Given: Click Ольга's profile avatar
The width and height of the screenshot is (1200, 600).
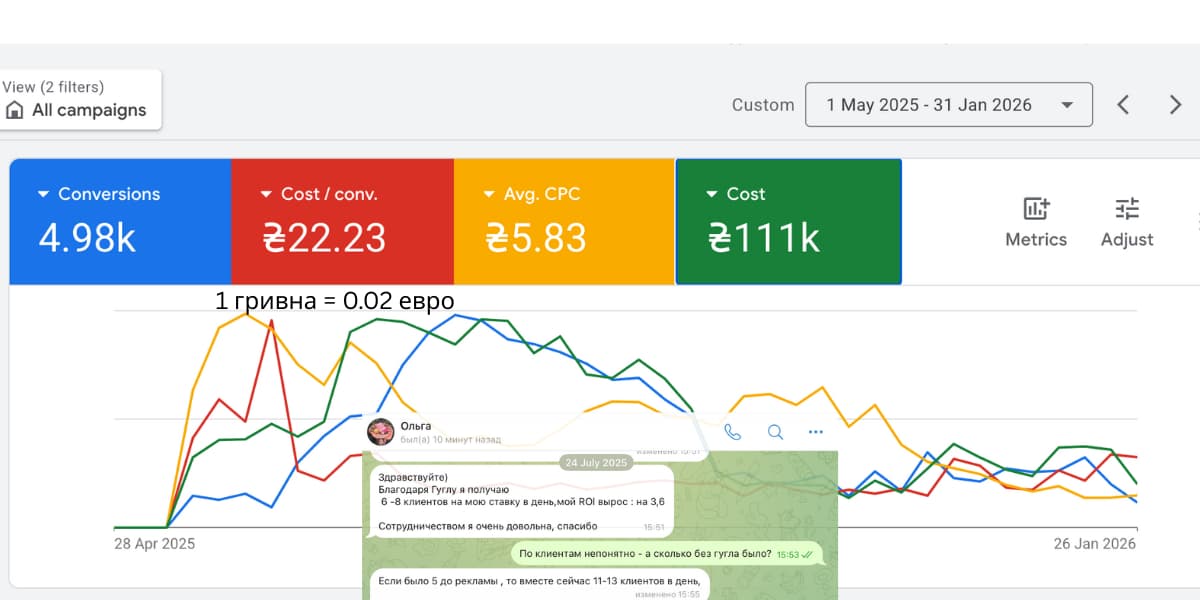Looking at the screenshot, I should point(380,432).
